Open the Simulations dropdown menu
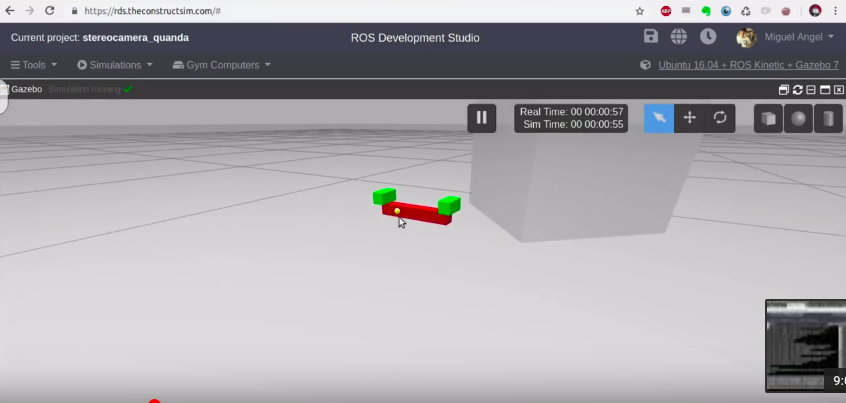The width and height of the screenshot is (846, 403). coord(115,65)
